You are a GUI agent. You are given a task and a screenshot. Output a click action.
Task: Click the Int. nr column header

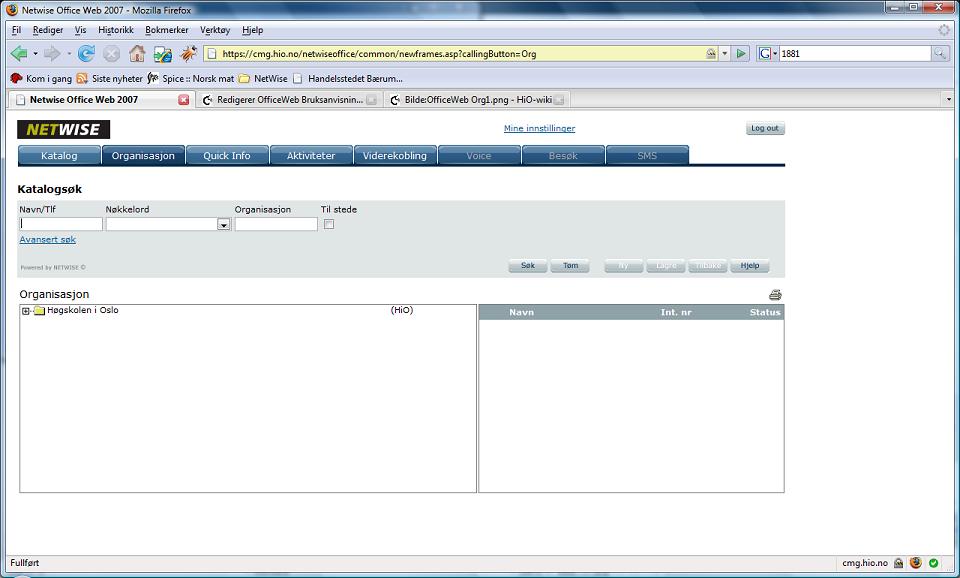click(x=676, y=312)
